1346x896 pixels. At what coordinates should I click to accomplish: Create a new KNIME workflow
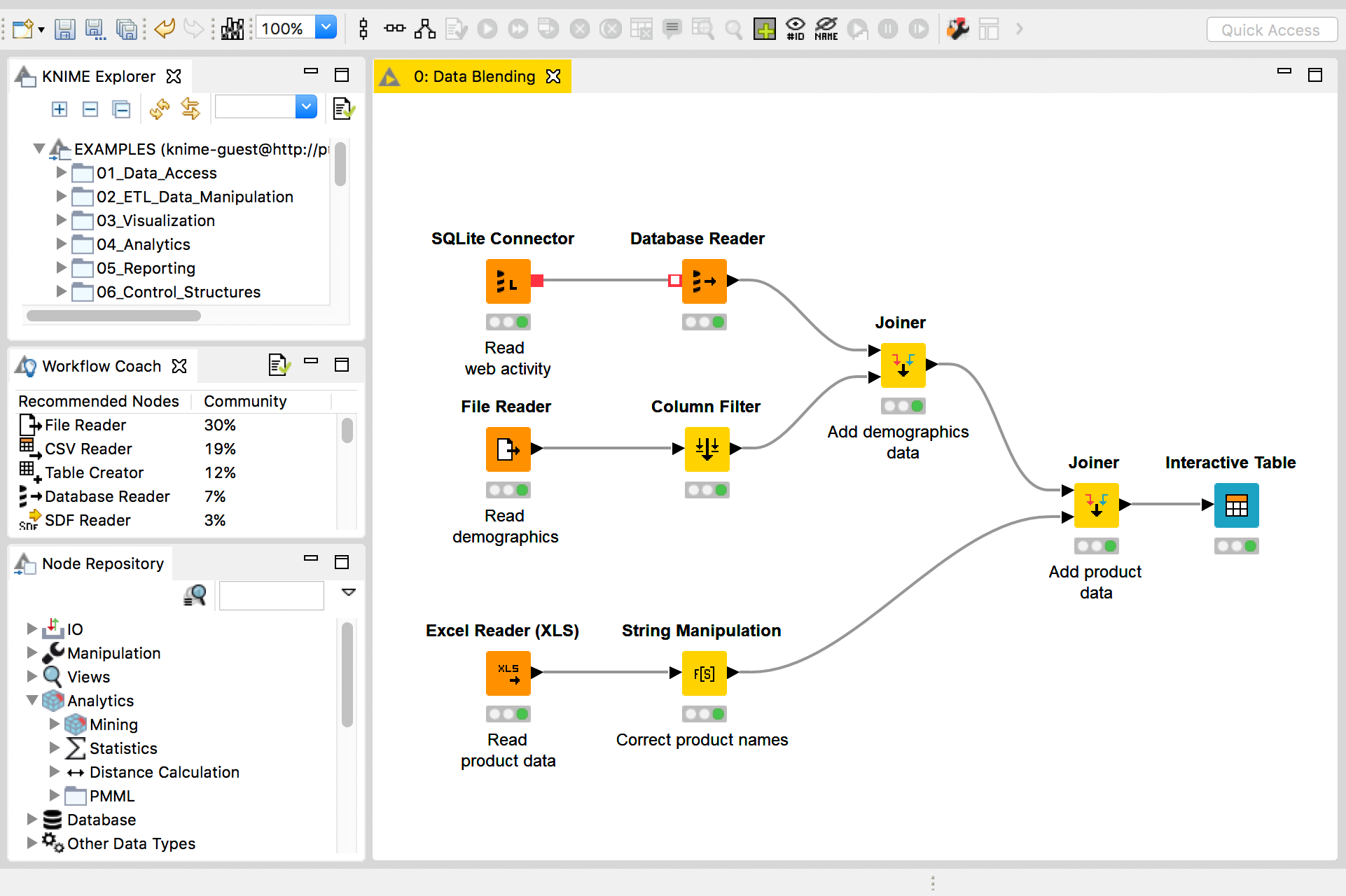23,29
